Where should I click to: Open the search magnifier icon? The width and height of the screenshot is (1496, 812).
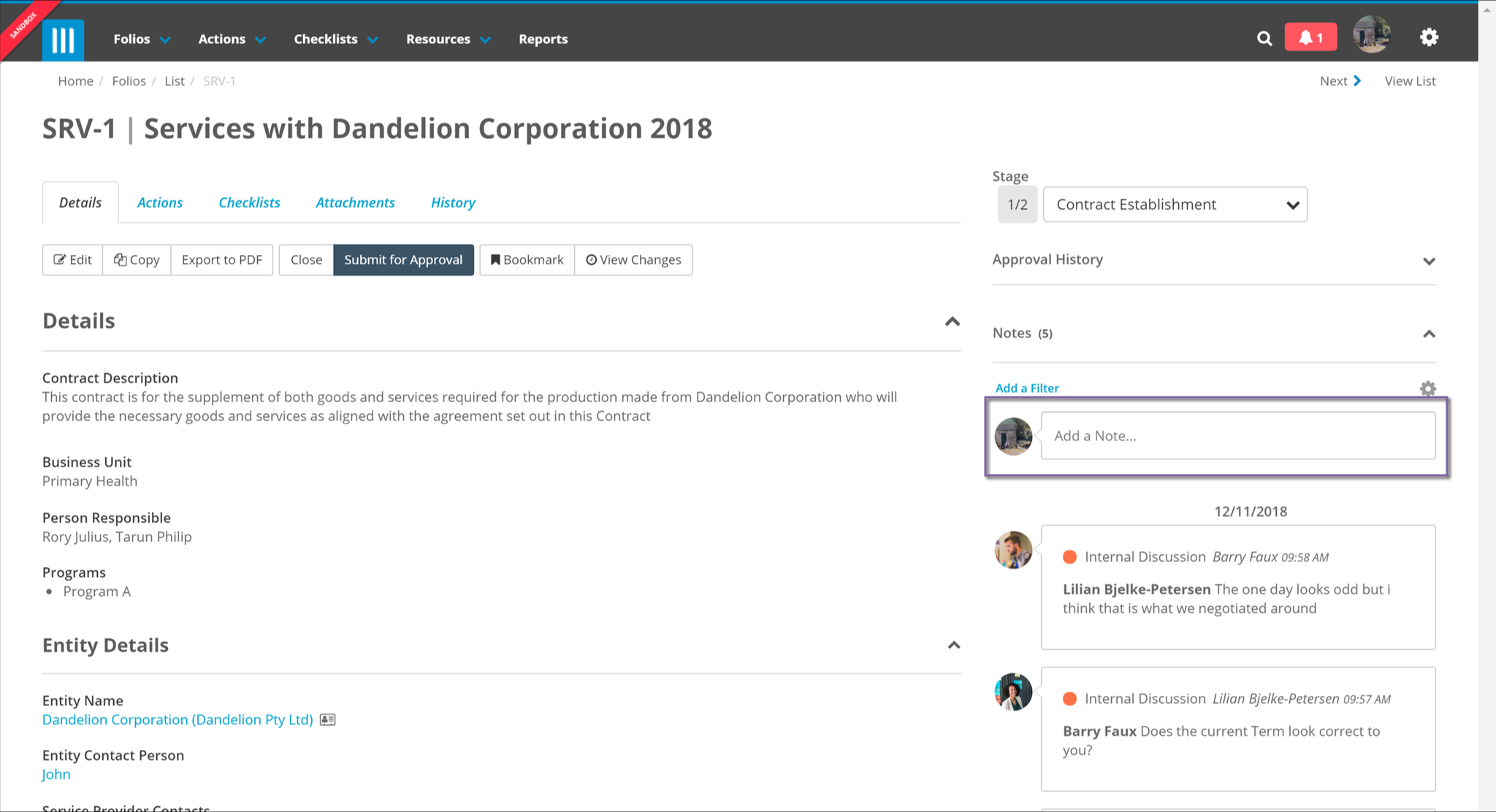1264,38
